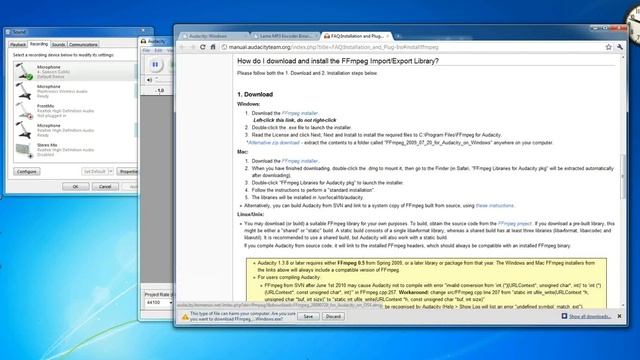Click the Windows FFmpeg installer link
The image size is (640, 360).
pyautogui.click(x=300, y=113)
